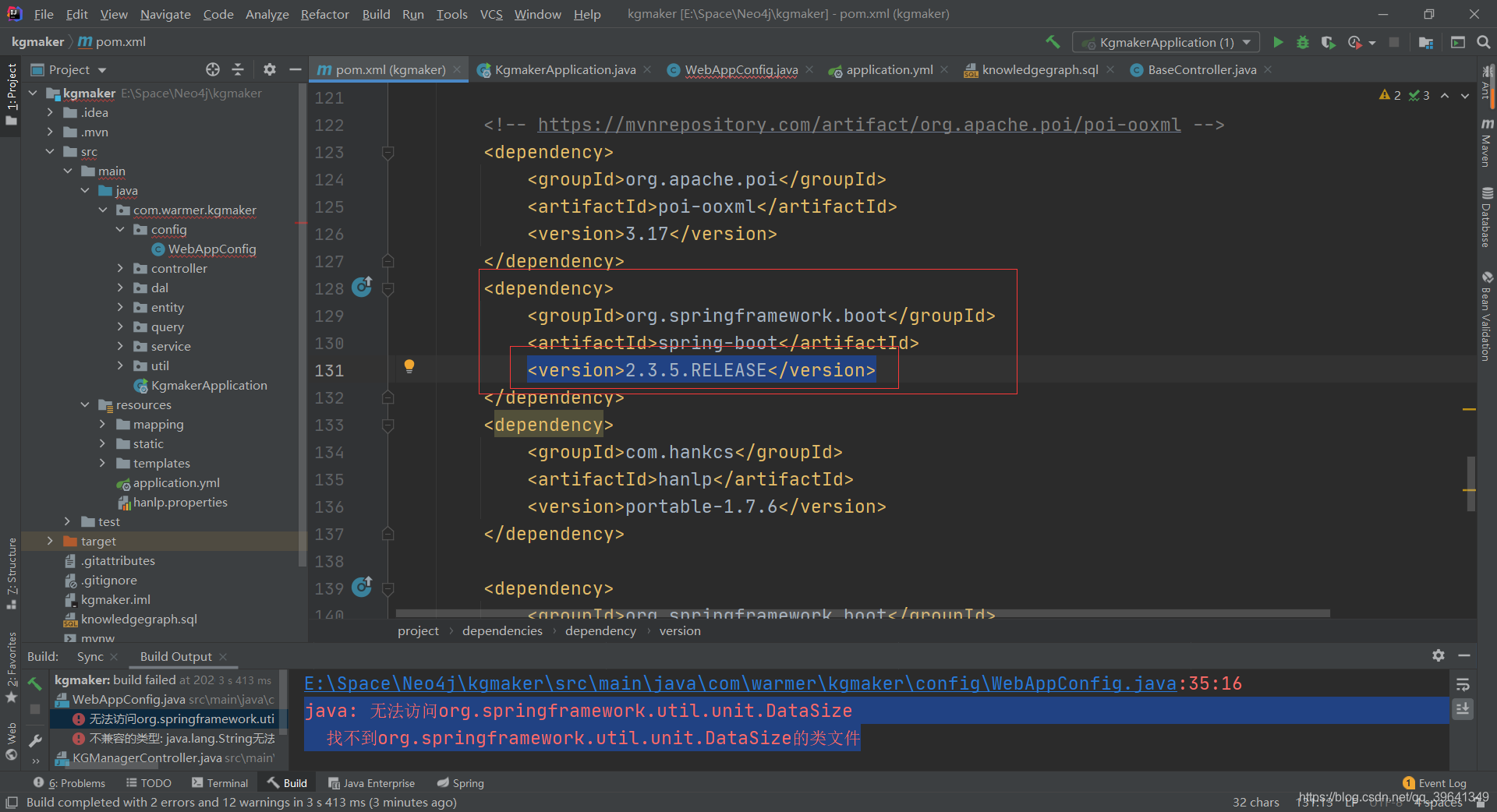The height and width of the screenshot is (812, 1497).
Task: Expand the target folder in Project tree
Action: click(x=49, y=540)
